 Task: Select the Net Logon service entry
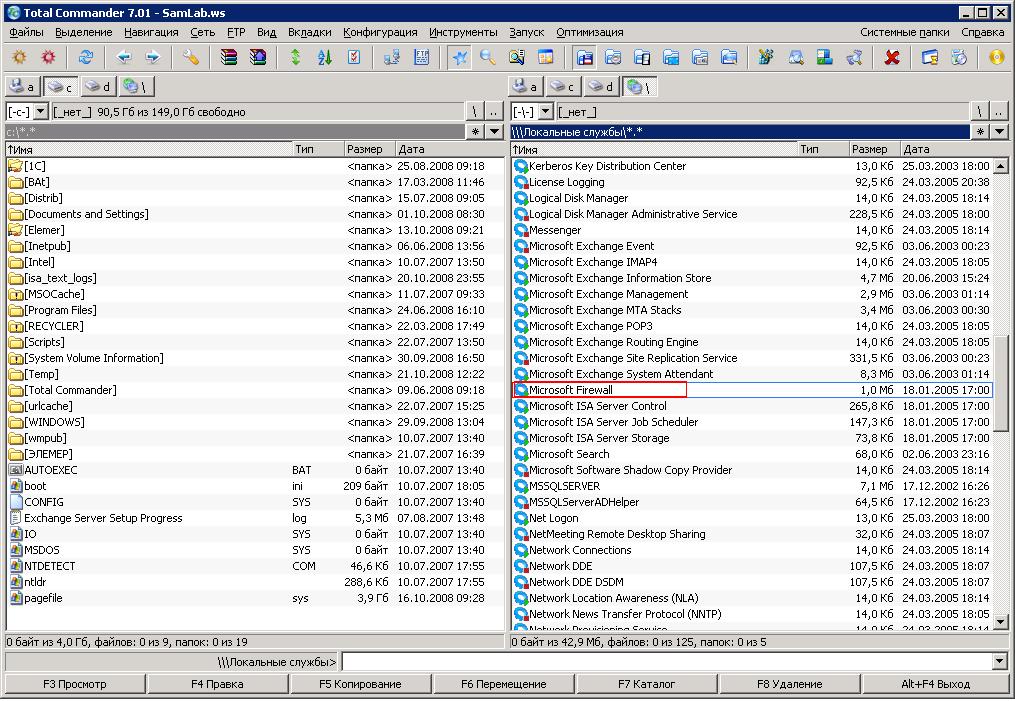pos(752,518)
